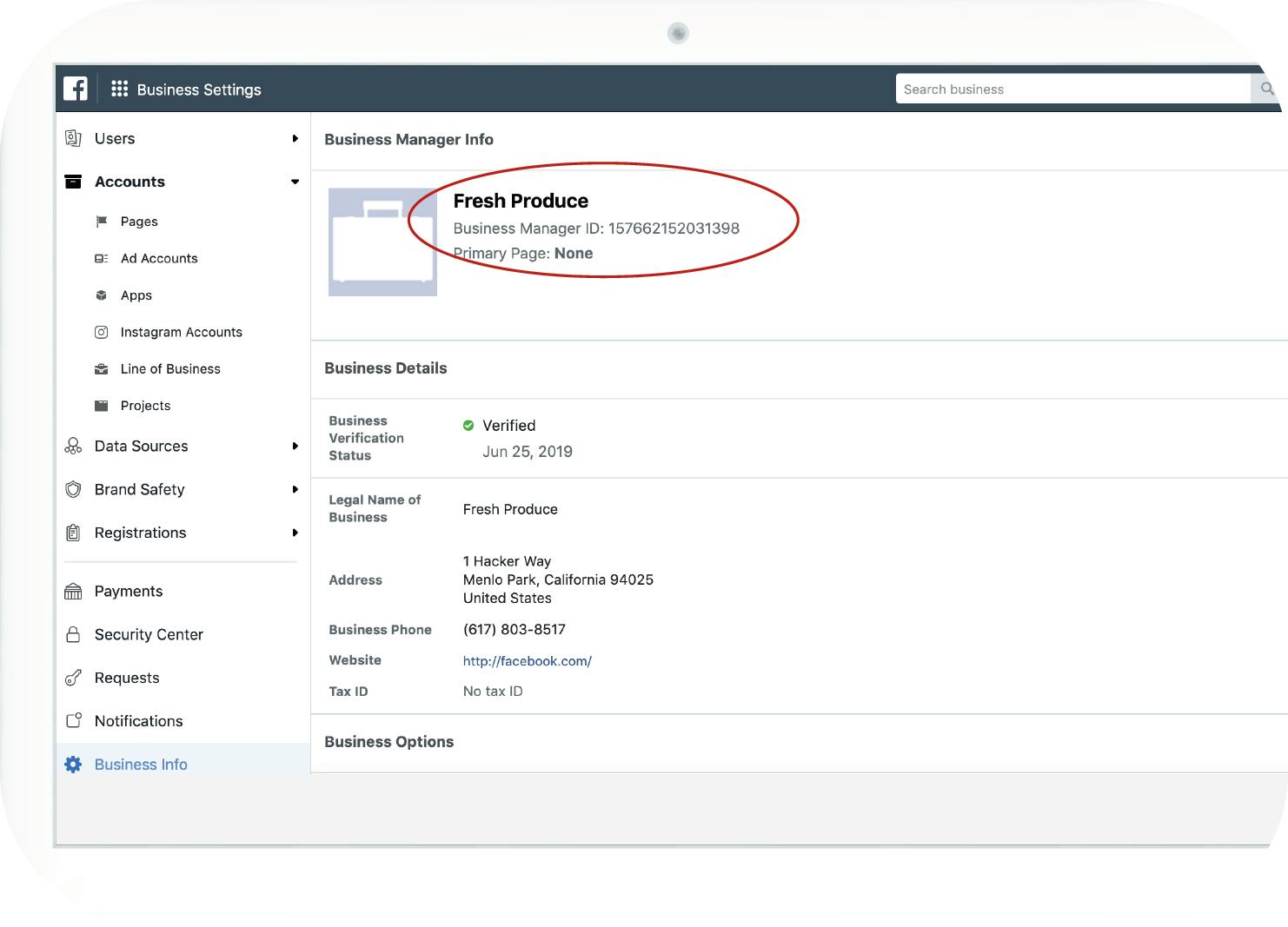Click the Business Options section heading
The image size is (1288, 927).
pos(388,742)
